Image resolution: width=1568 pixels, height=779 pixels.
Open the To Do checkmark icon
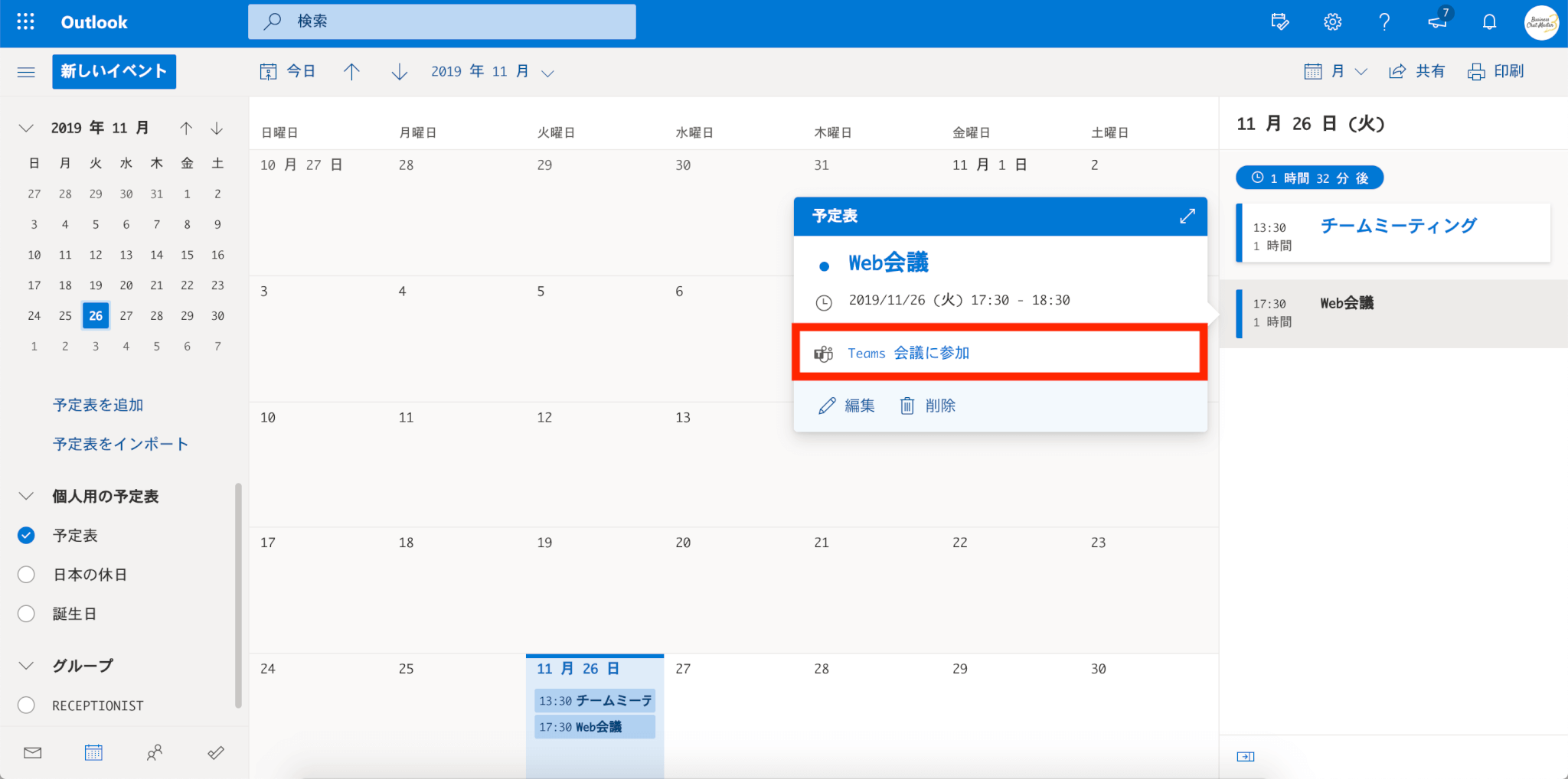point(216,753)
